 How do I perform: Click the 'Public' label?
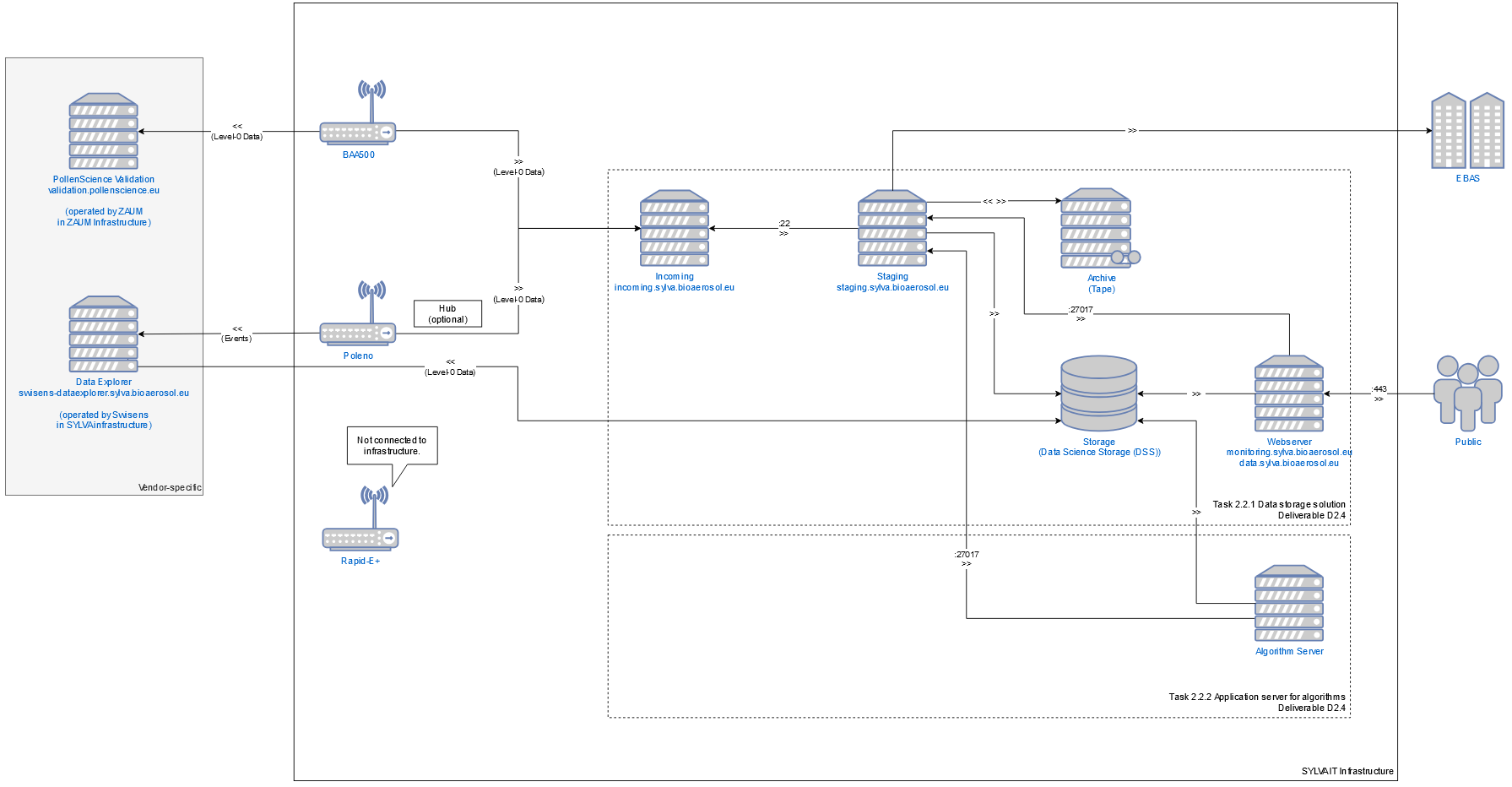[x=1468, y=442]
